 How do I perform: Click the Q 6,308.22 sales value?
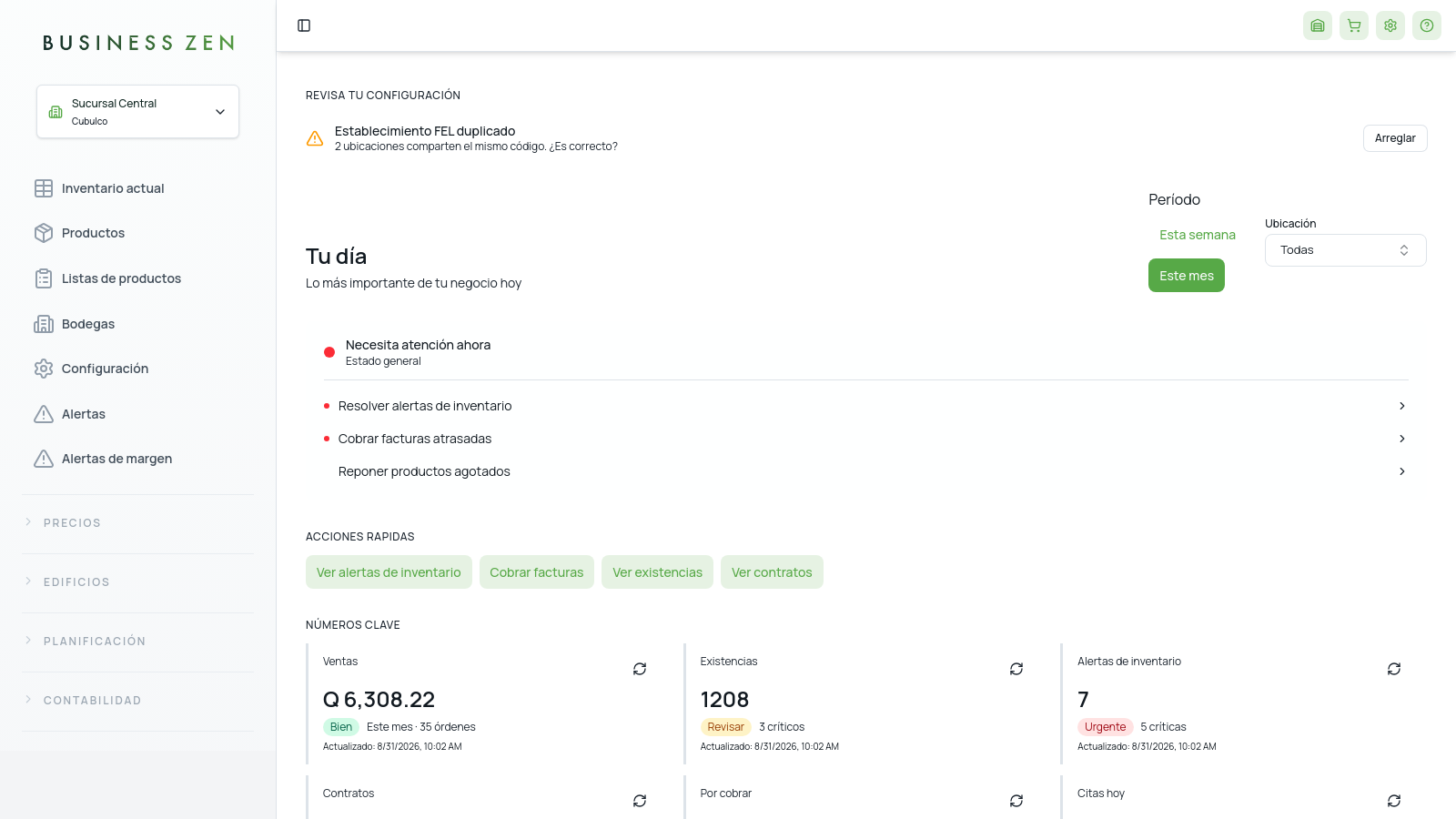[x=379, y=700]
